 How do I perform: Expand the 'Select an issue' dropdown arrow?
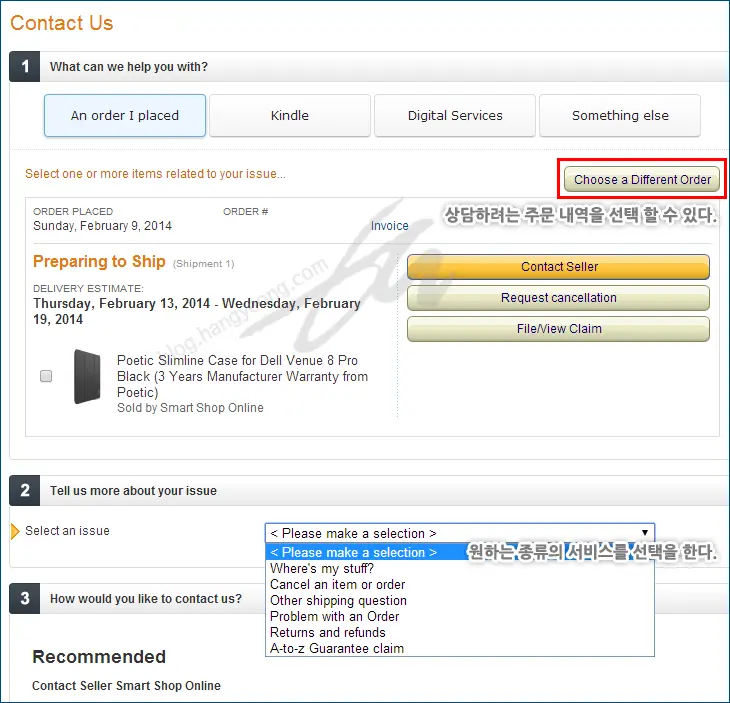(646, 533)
